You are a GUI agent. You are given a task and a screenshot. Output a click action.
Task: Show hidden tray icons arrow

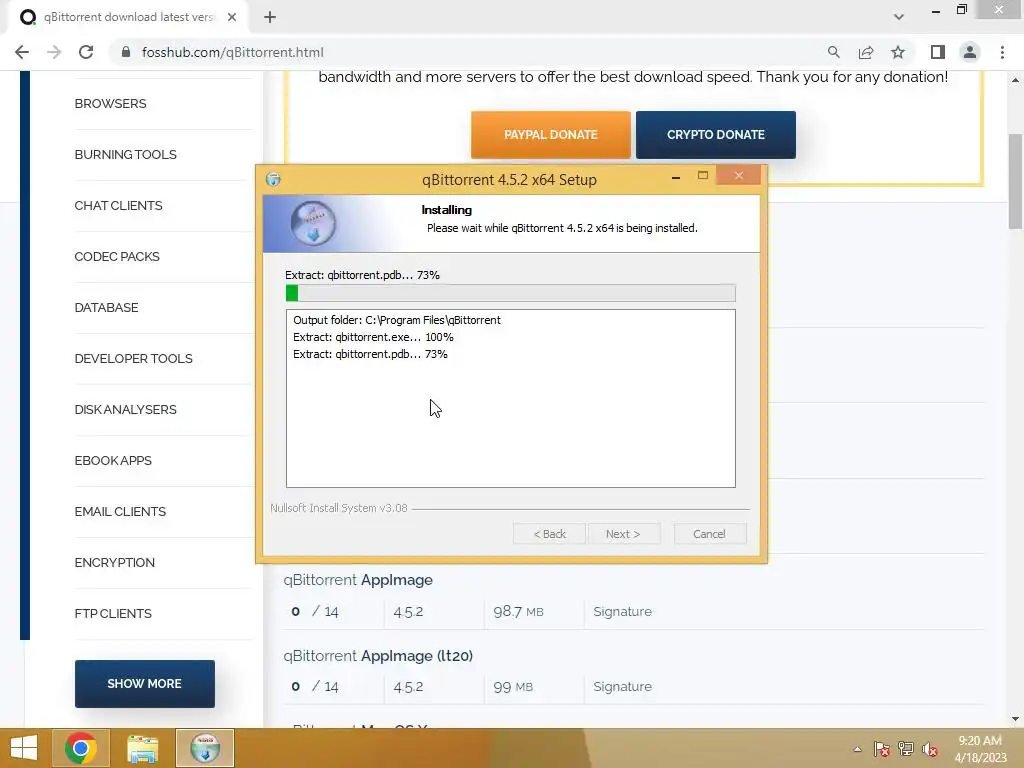coord(857,749)
